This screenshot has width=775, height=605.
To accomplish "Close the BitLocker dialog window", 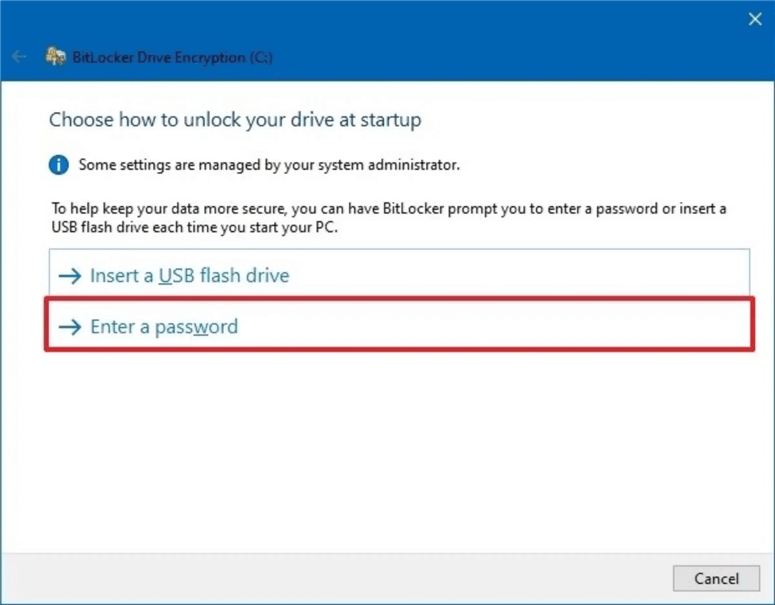I will [x=755, y=19].
